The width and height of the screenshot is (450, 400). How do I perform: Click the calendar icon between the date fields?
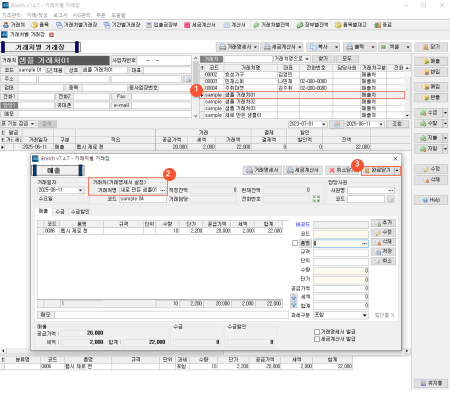(337, 124)
